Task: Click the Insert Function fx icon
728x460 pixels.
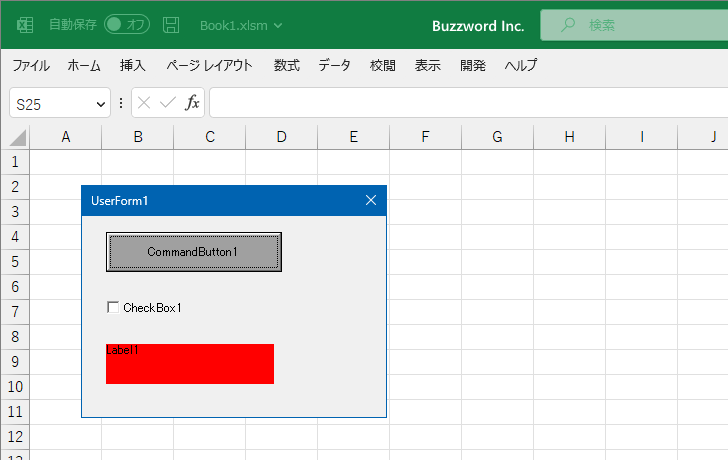Action: coord(192,103)
